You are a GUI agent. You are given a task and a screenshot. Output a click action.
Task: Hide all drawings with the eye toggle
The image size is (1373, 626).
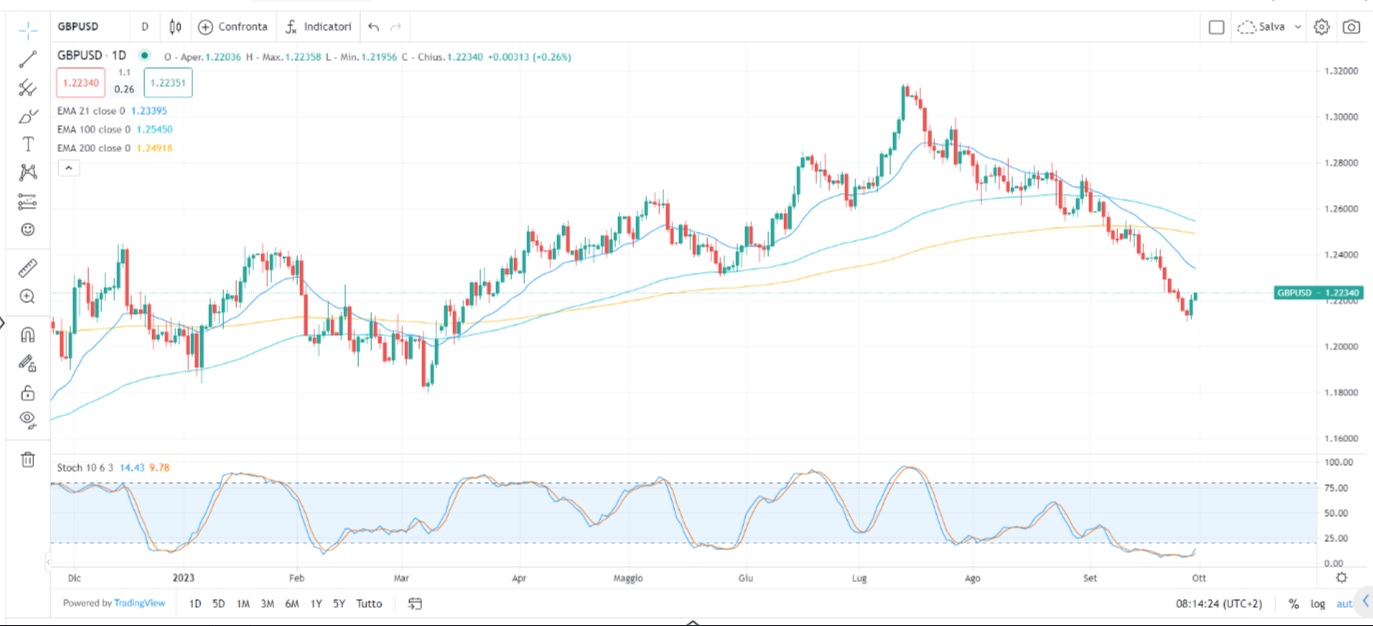tap(27, 419)
